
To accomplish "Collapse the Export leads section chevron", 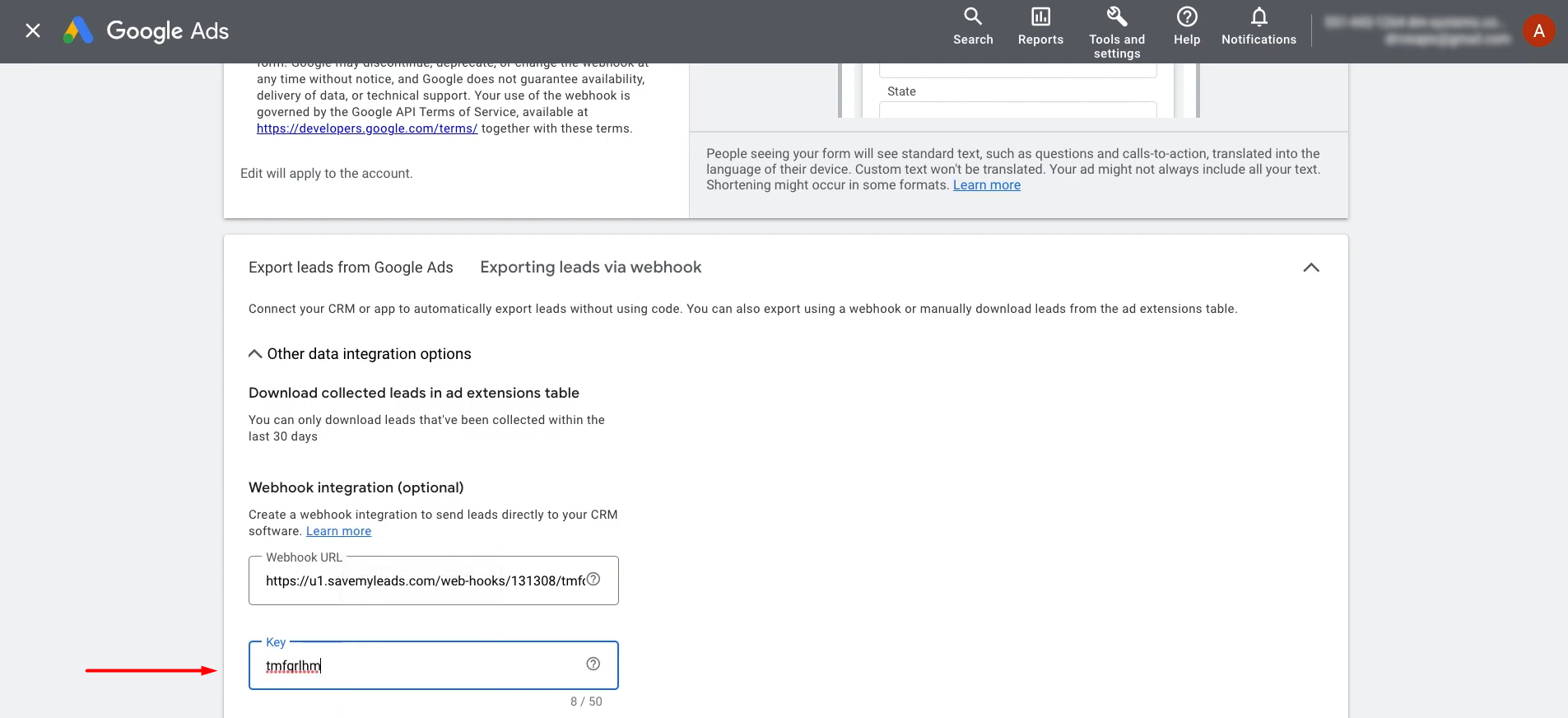I will (x=1310, y=268).
